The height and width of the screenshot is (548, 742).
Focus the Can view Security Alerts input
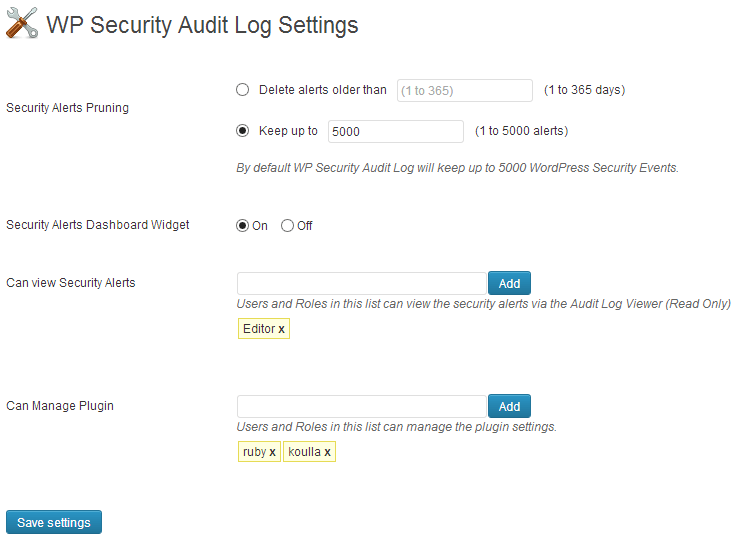[362, 283]
